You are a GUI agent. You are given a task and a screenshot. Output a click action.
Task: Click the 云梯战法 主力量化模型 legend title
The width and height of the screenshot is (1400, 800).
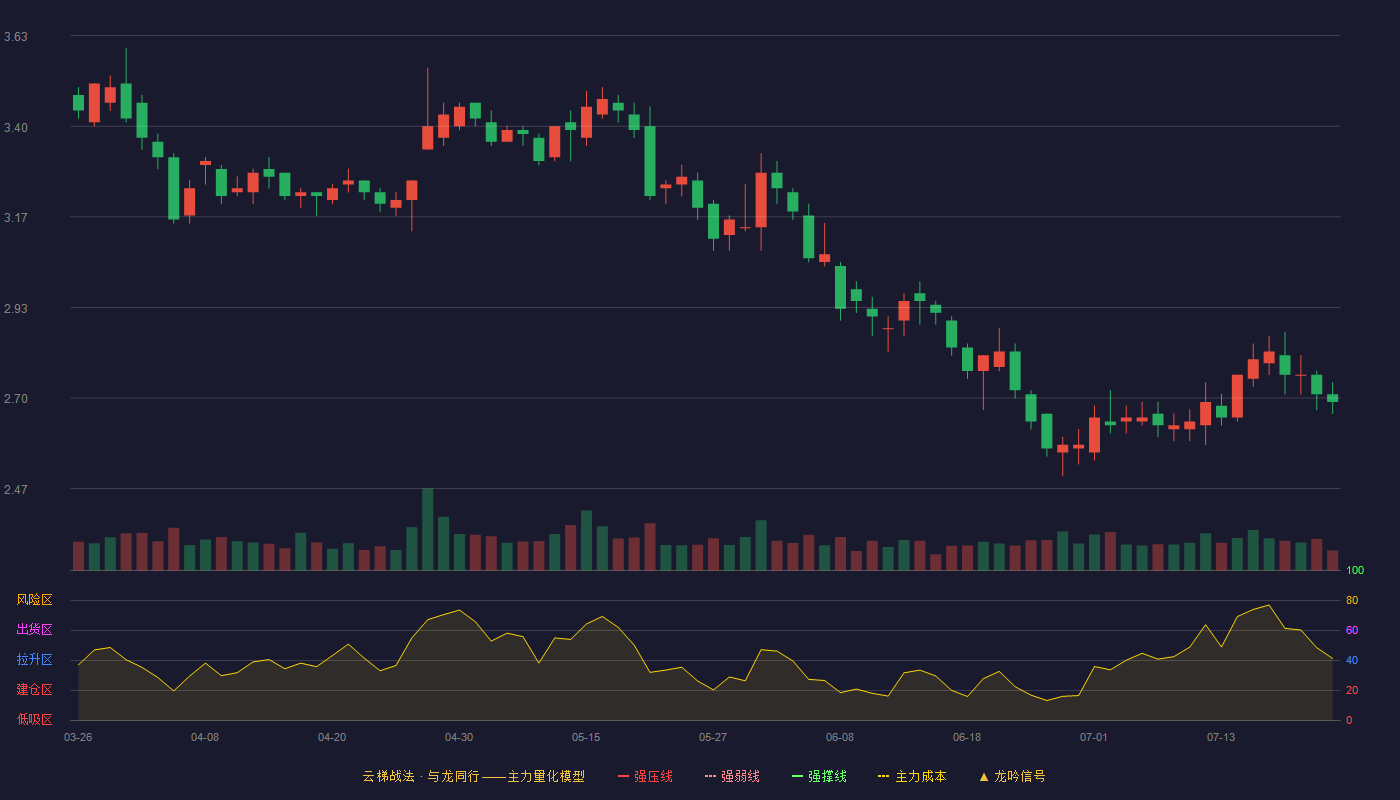[x=473, y=776]
